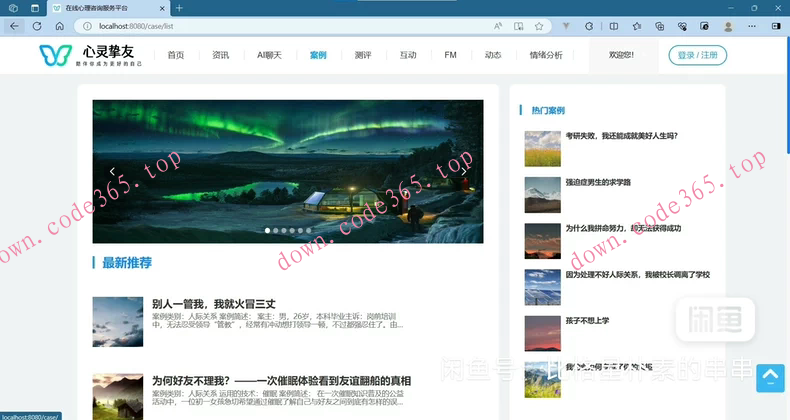
Task: Open the 互动 menu item
Action: (x=408, y=55)
